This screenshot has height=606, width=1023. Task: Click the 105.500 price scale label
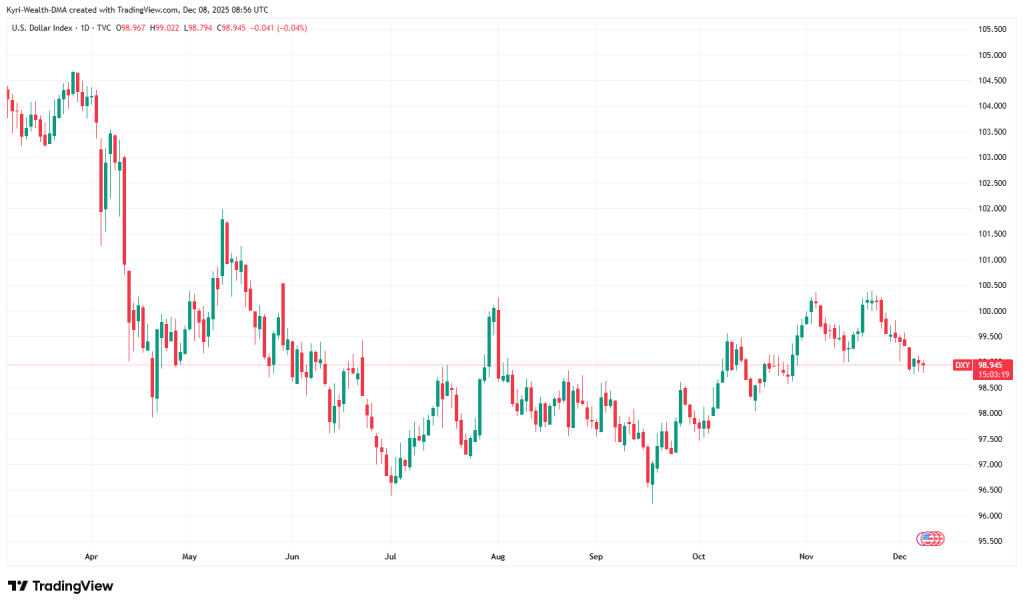point(991,29)
